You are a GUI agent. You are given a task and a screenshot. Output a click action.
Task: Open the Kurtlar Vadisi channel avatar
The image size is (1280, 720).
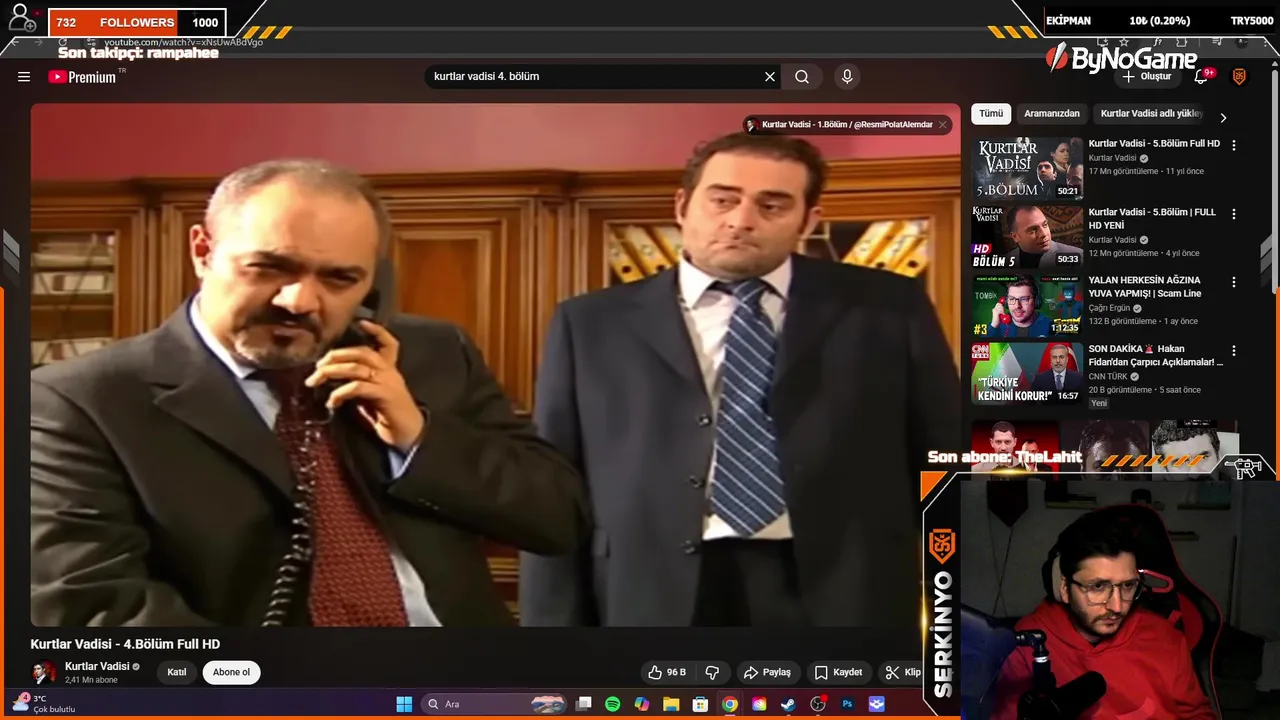pos(43,672)
